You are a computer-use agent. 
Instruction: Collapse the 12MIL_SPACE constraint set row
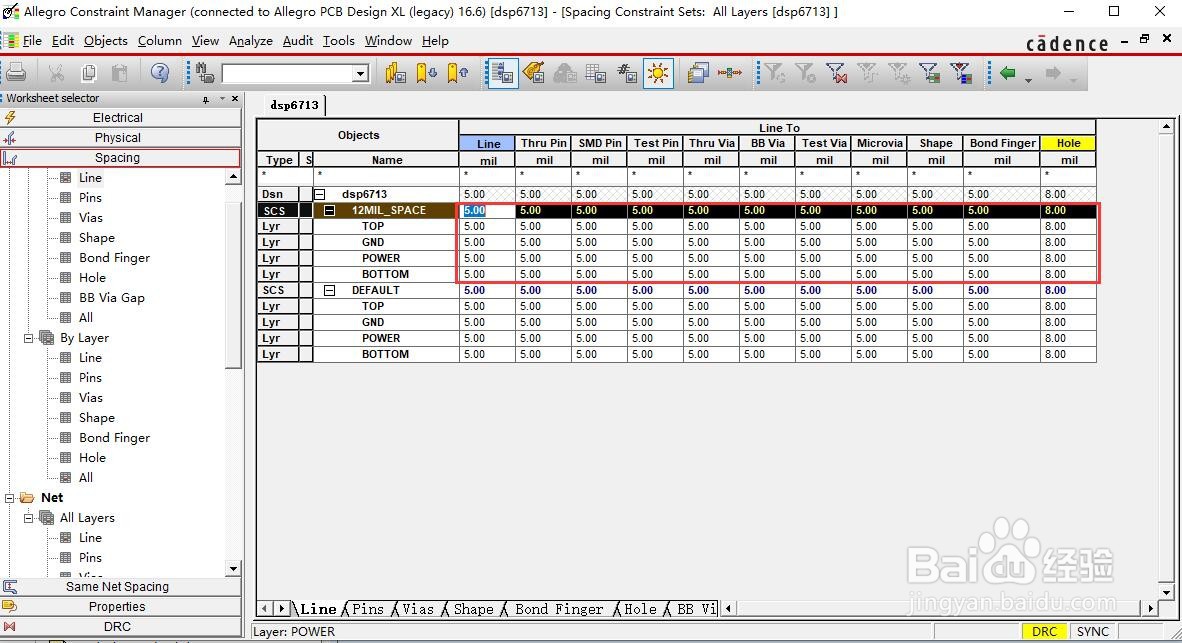tap(329, 210)
